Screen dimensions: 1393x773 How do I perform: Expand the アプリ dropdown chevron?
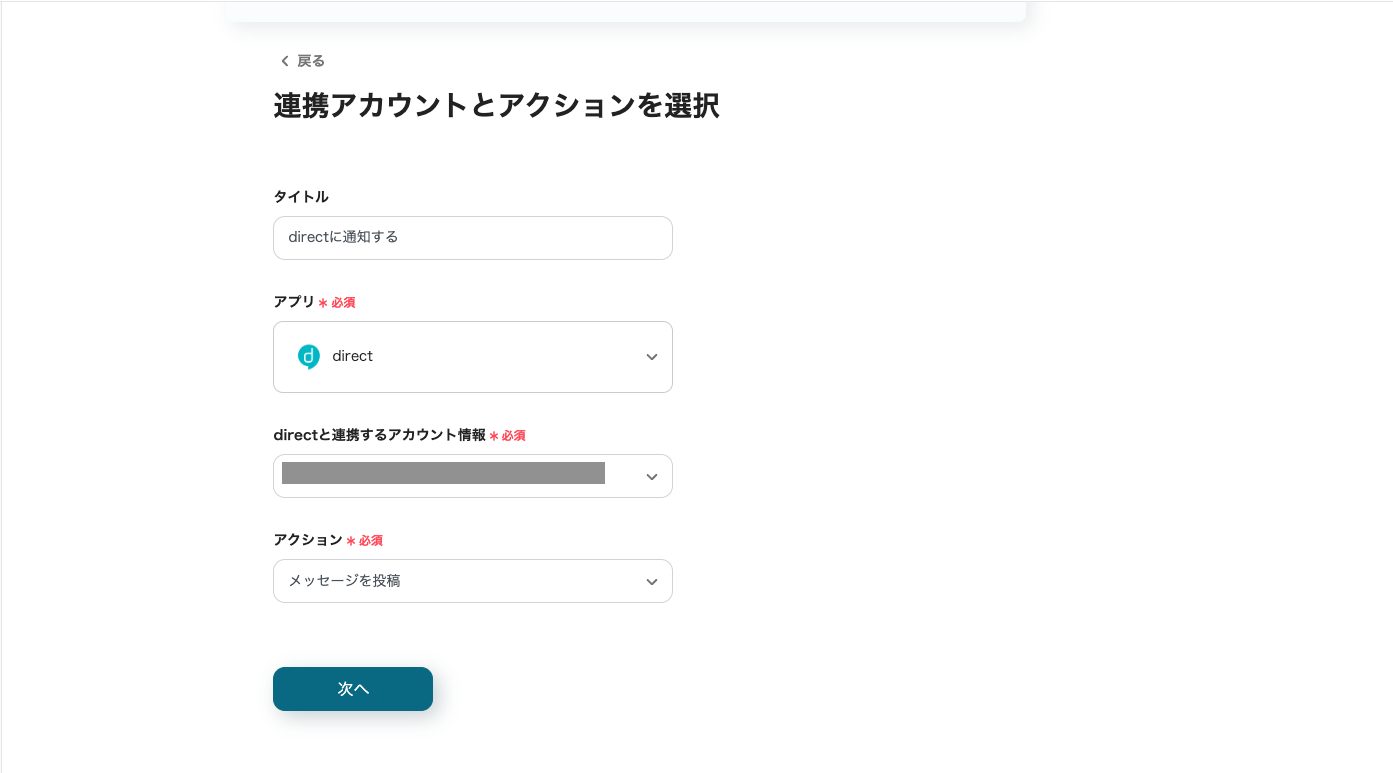(651, 357)
